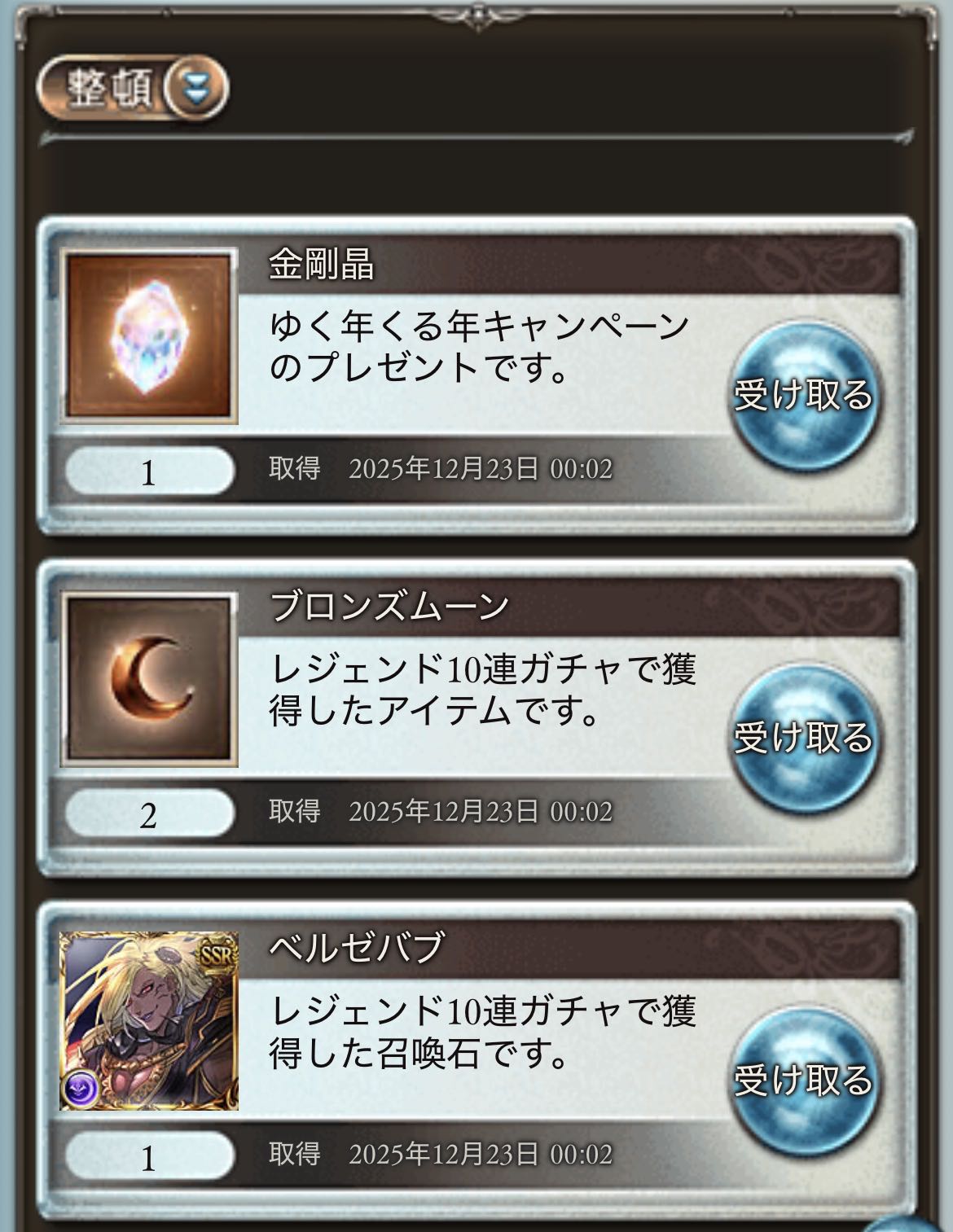
Task: Click the 取得 date line under 金剛晶
Action: click(441, 469)
